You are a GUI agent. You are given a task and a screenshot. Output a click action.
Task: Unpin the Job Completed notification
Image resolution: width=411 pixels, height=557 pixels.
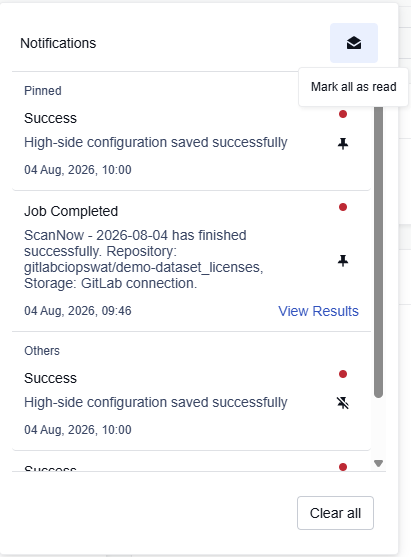click(343, 261)
